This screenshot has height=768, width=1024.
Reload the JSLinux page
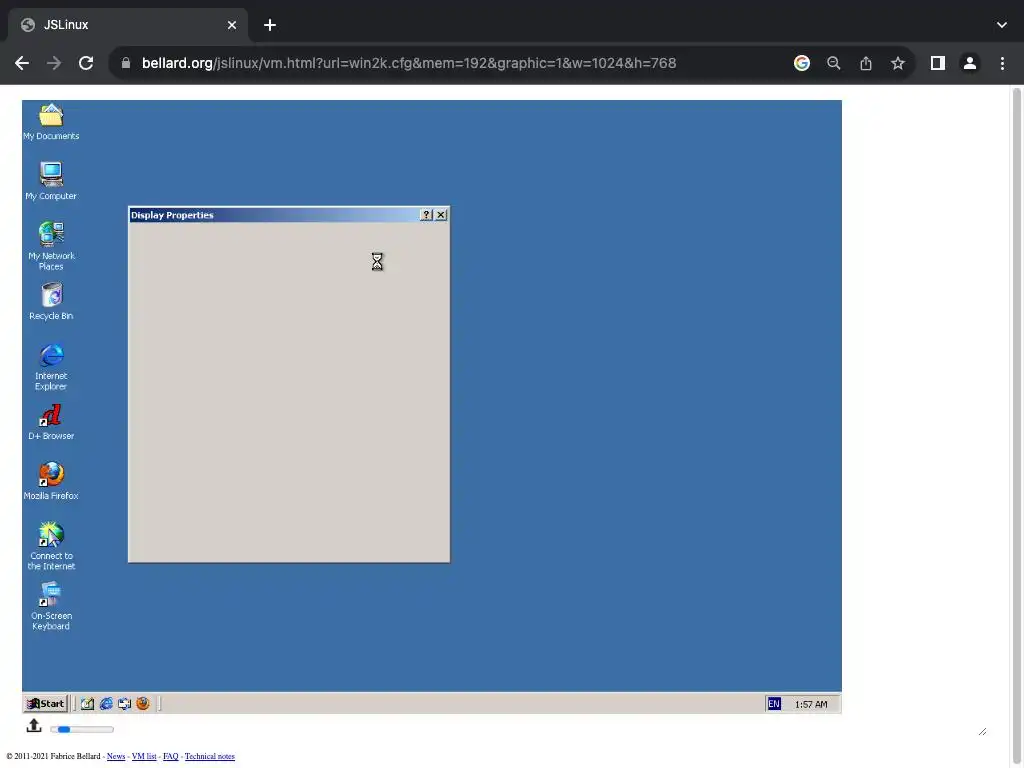86,63
